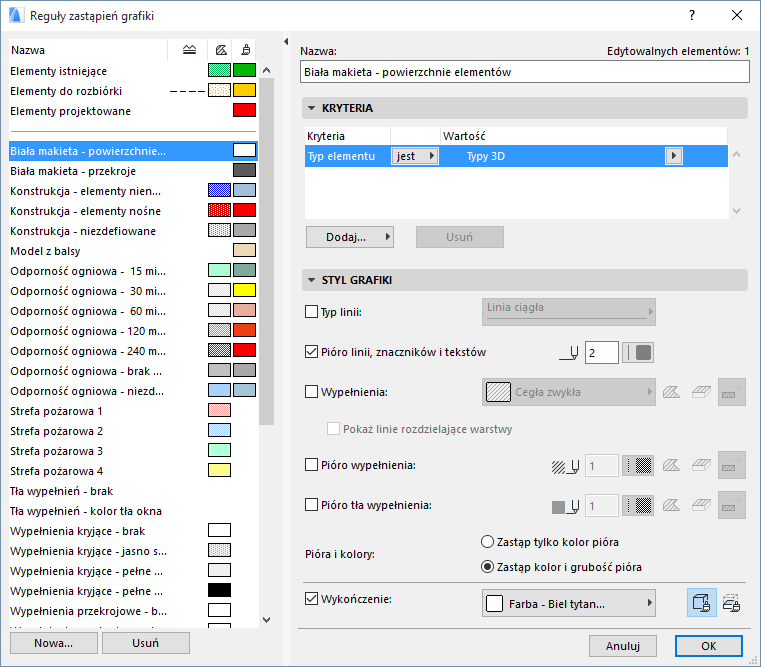Click the line column header icon

[x=189, y=50]
